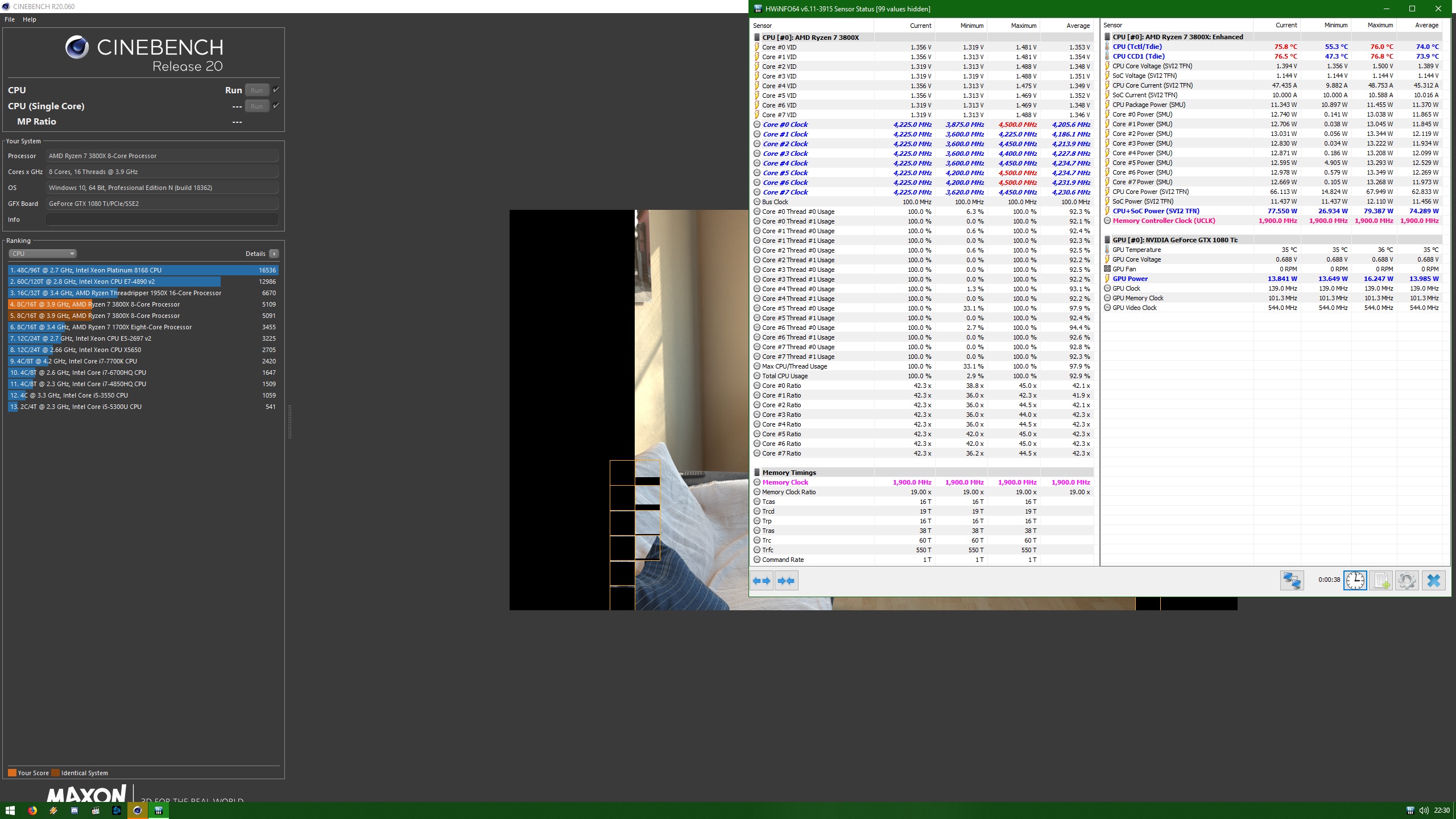Image resolution: width=1456 pixels, height=819 pixels.
Task: Expand ranking Details with the arrow button
Action: (x=274, y=254)
